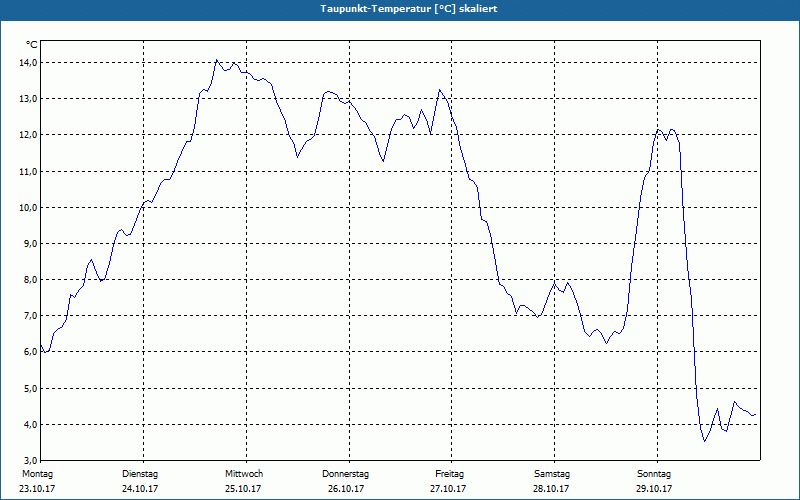Click the Dienstag day label
800x500 pixels.
point(140,474)
